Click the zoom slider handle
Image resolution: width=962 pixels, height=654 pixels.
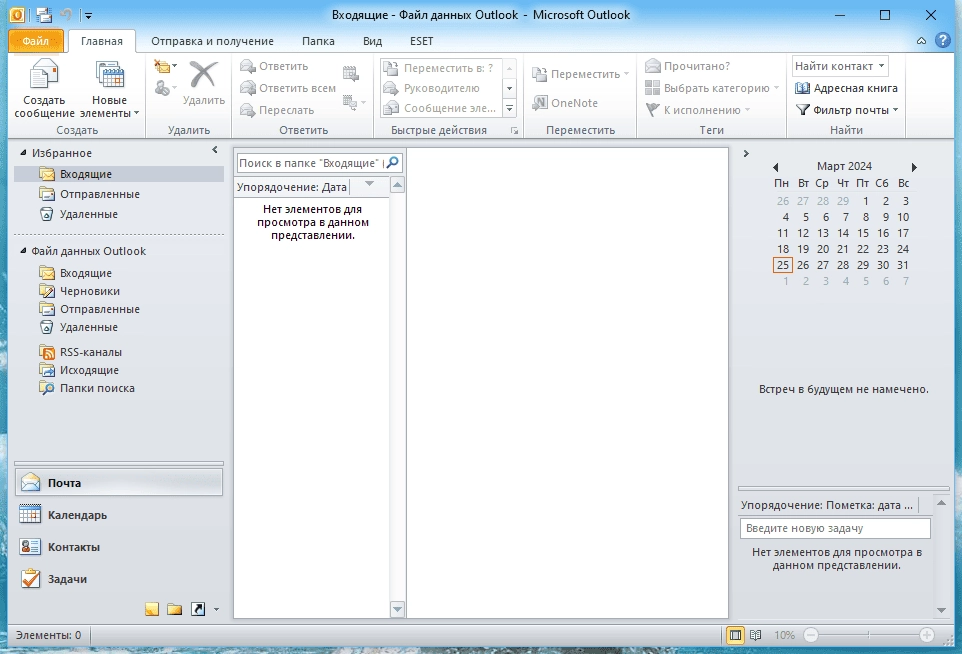tap(869, 635)
